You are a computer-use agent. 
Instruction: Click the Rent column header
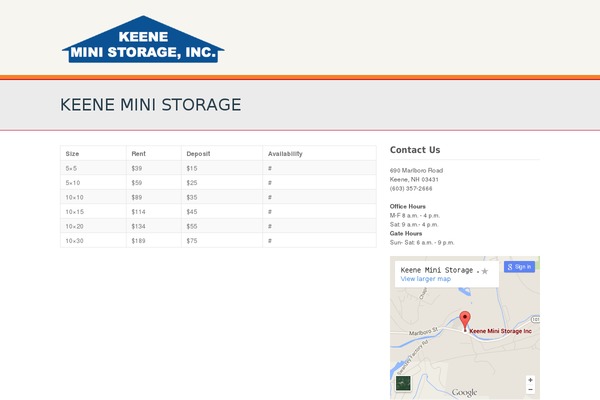[x=139, y=153]
